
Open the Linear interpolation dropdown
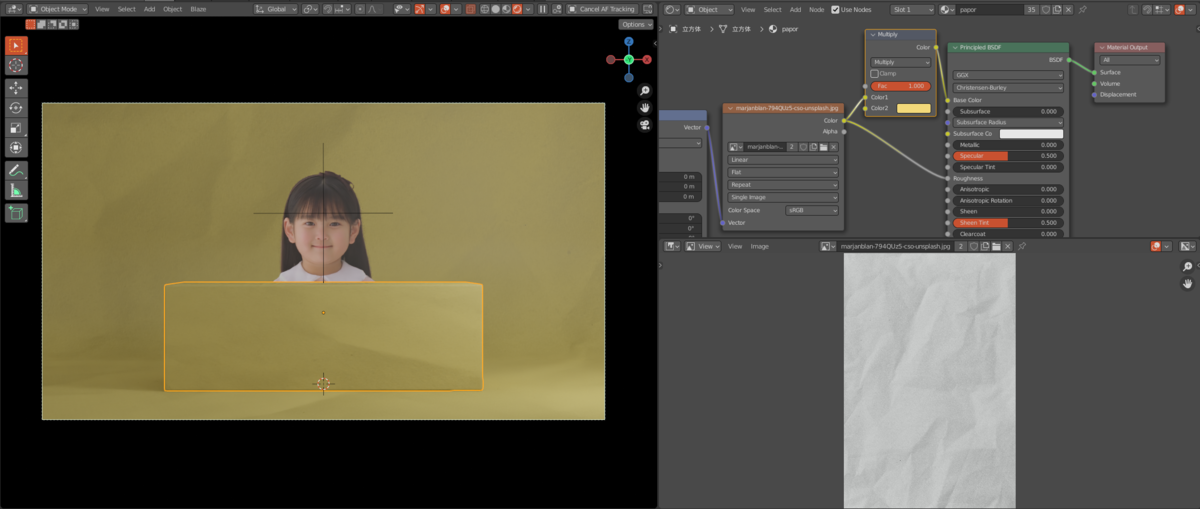click(x=783, y=159)
